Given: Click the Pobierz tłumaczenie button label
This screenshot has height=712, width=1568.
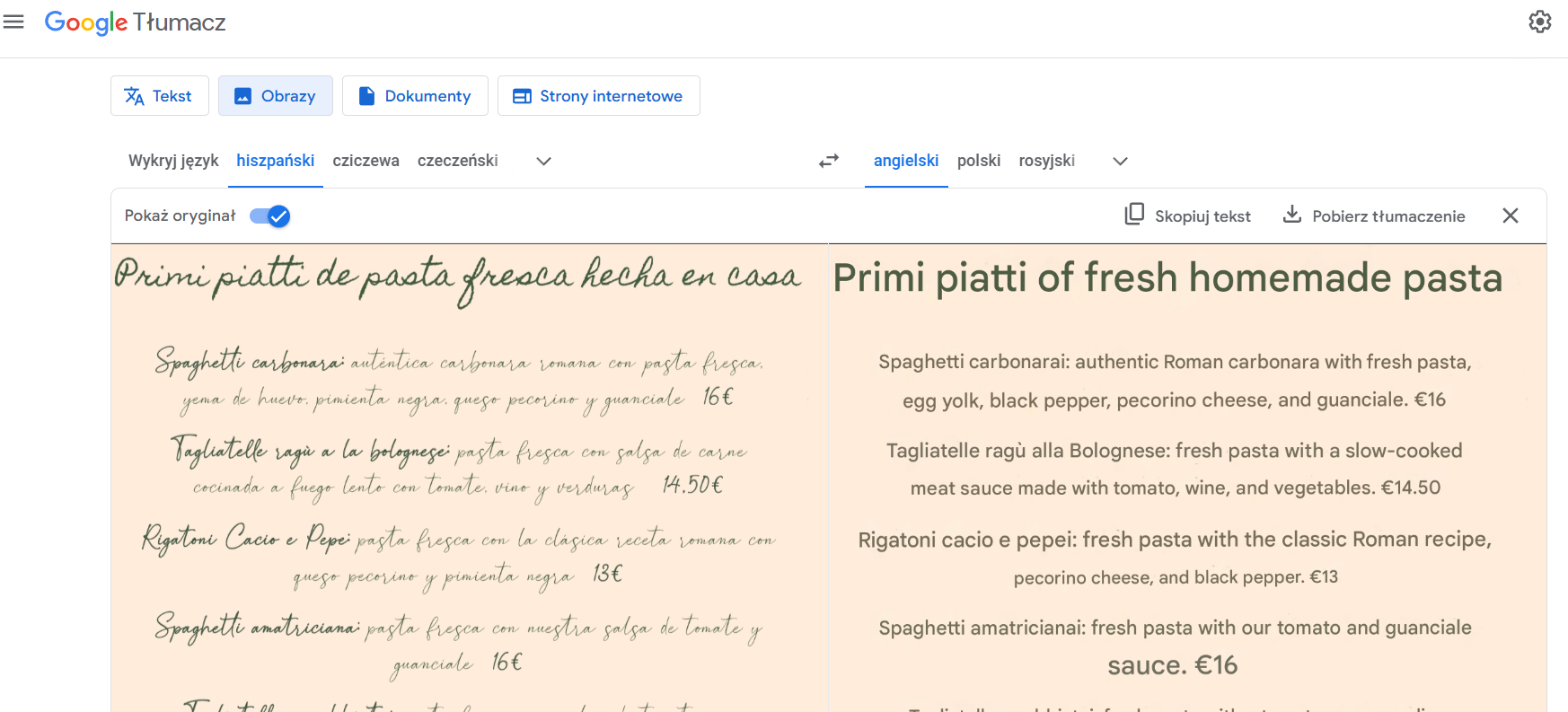Looking at the screenshot, I should (1388, 216).
